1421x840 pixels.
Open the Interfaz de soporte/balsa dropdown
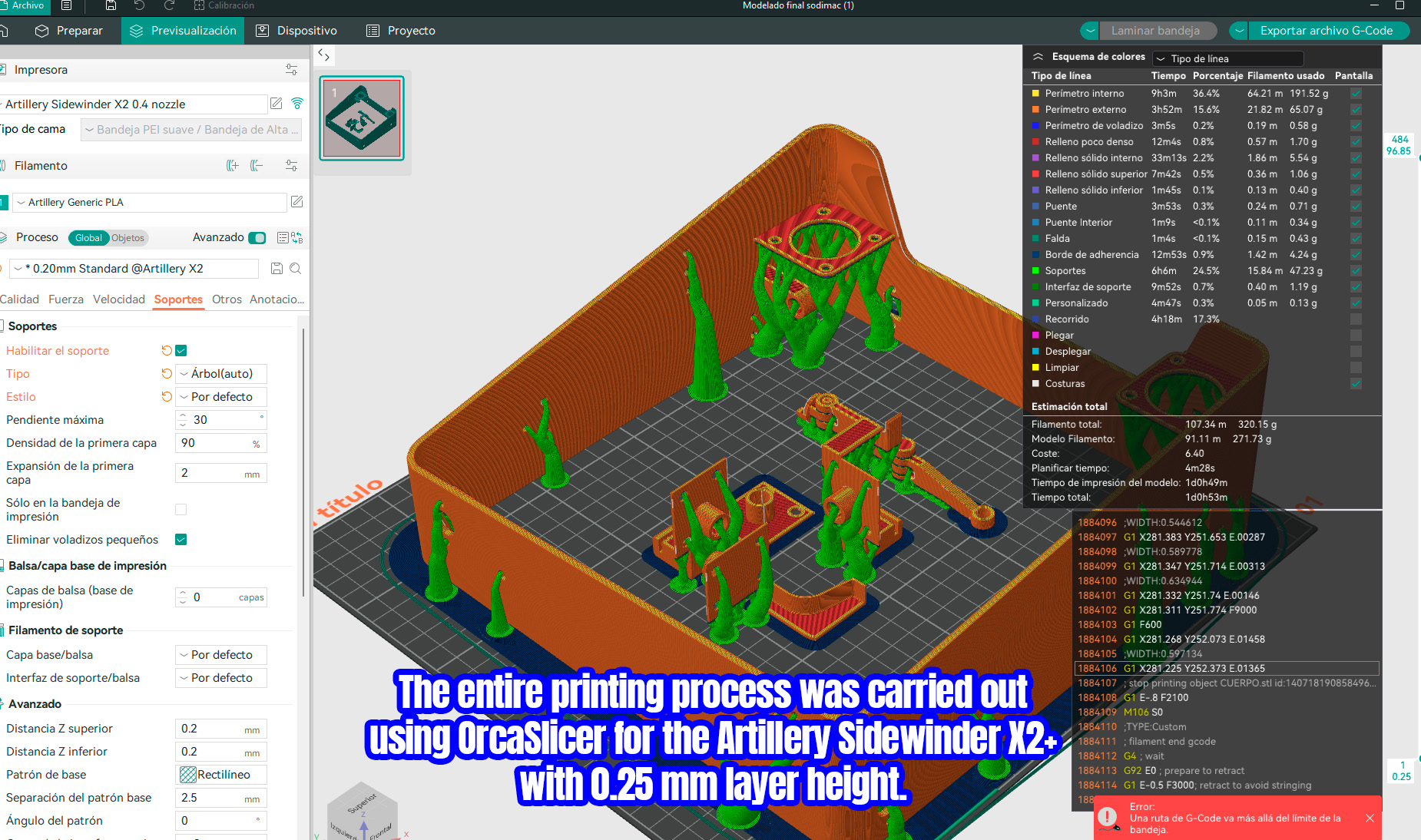221,678
